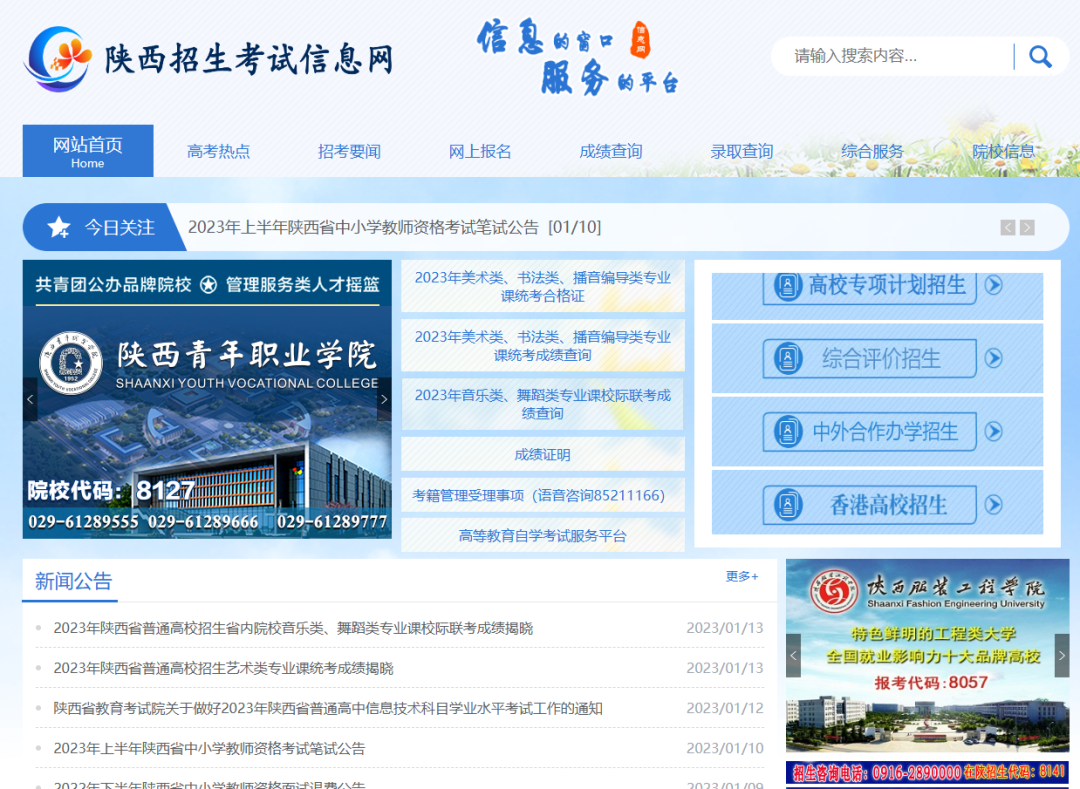The height and width of the screenshot is (789, 1080).
Task: Select 网上报名 in navigation bar
Action: (480, 152)
